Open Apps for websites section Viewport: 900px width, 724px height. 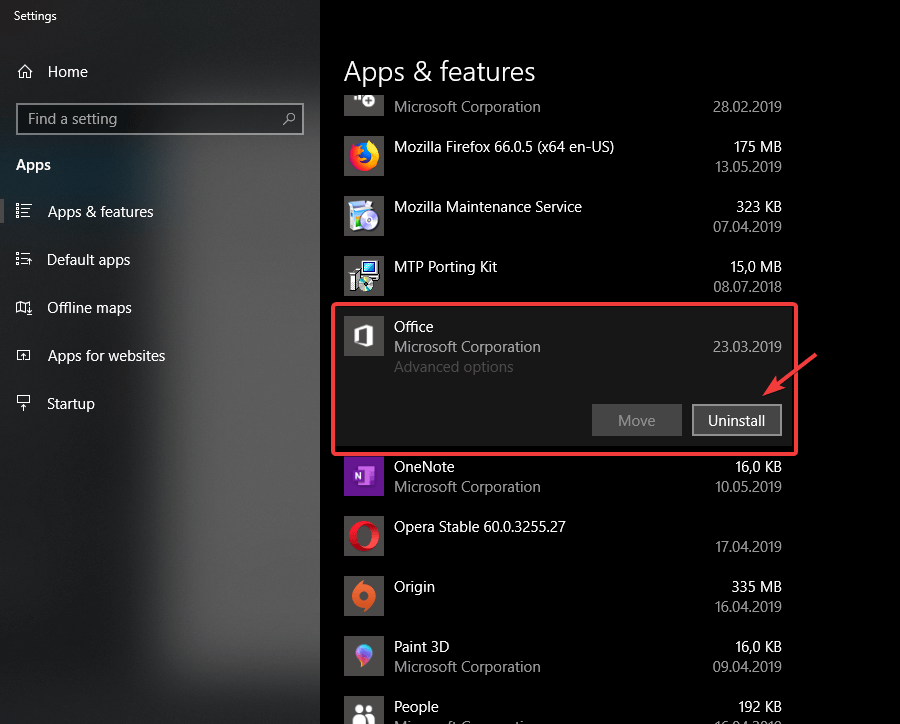point(106,355)
